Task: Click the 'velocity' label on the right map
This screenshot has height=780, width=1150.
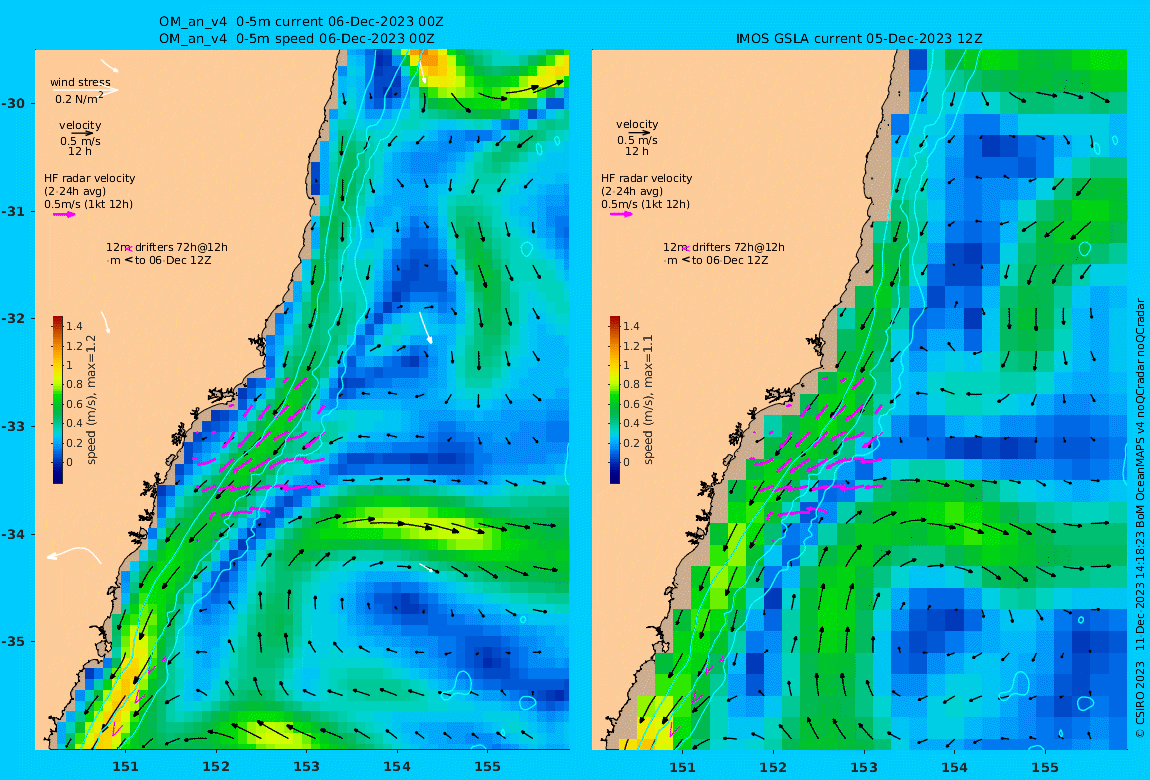Action: pyautogui.click(x=637, y=125)
